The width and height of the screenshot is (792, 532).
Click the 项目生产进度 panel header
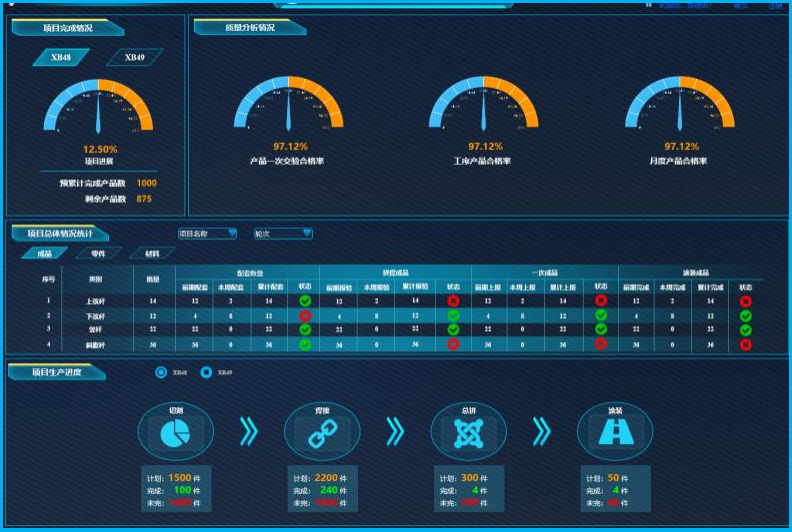57,372
